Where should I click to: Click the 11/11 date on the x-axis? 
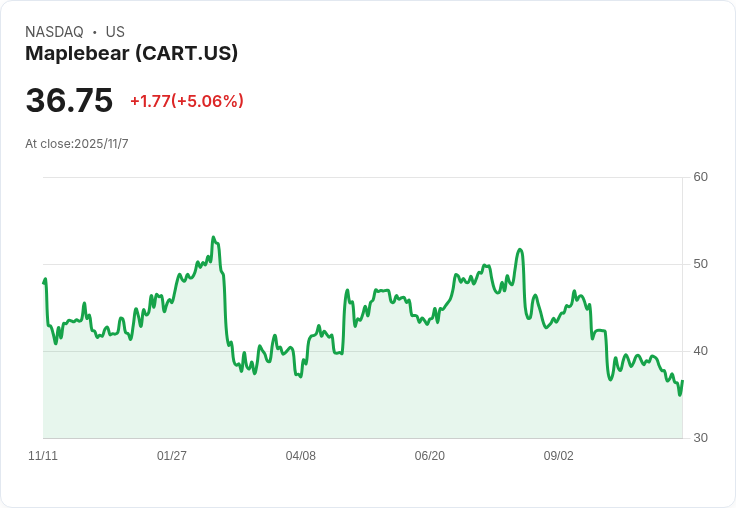(43, 456)
